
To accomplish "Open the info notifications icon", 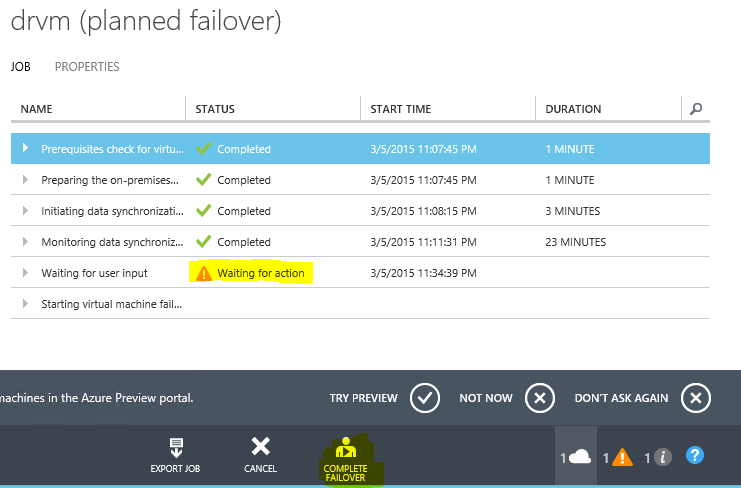I will (x=662, y=457).
